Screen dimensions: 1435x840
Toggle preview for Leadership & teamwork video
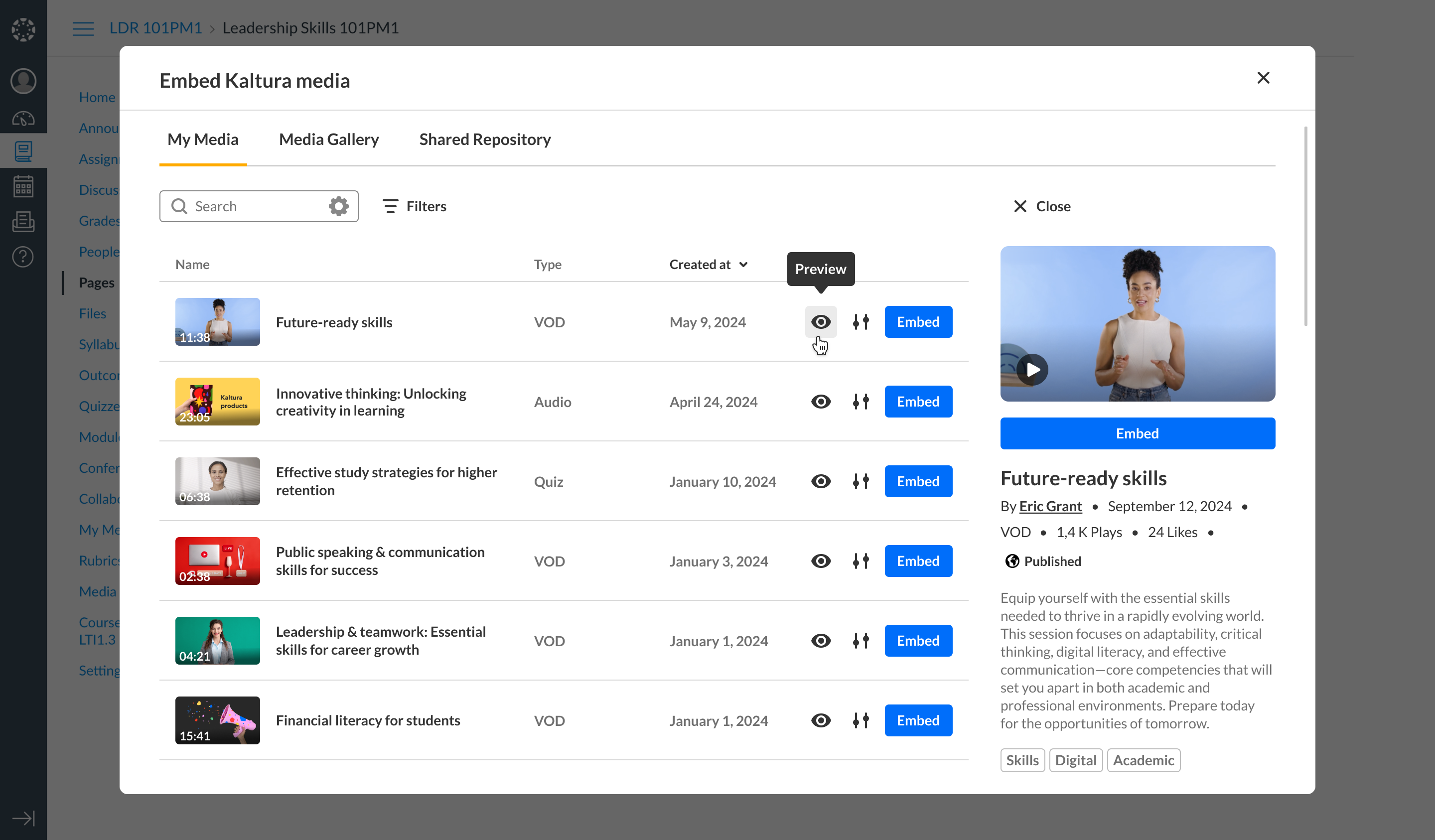[821, 641]
